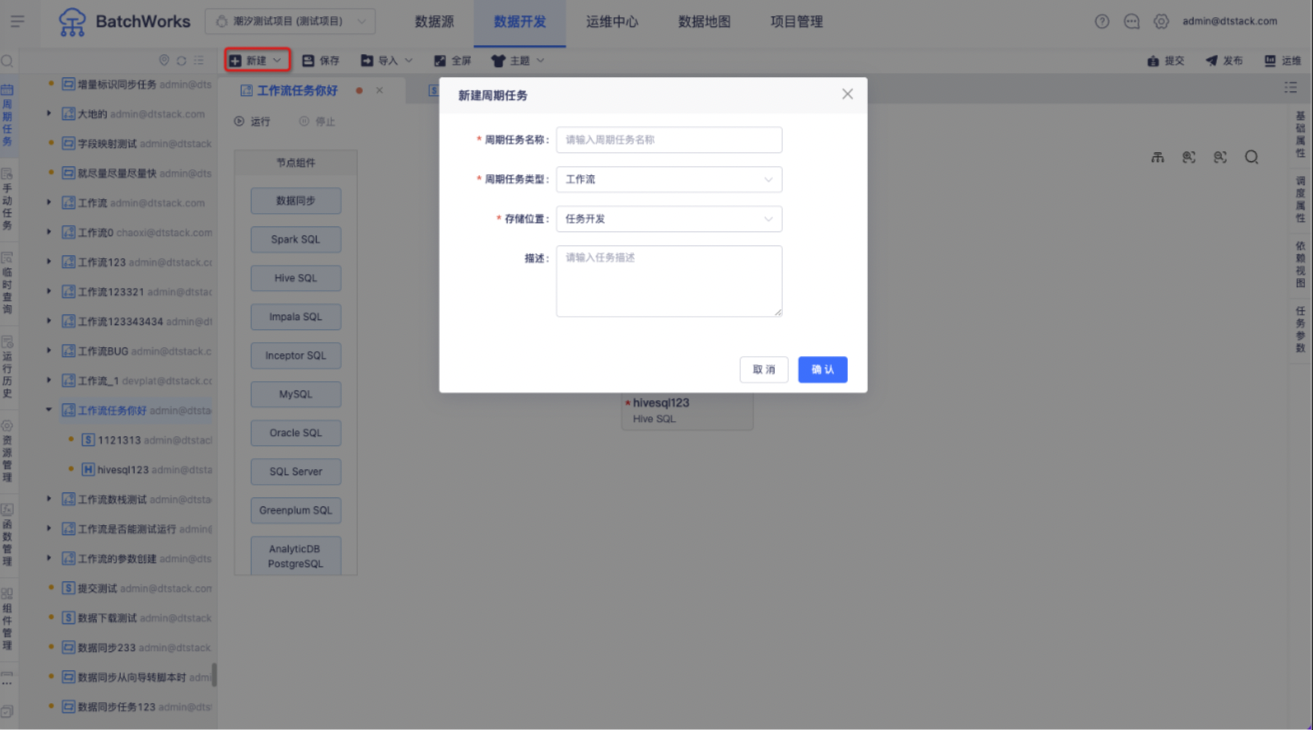Open the message chat bubble icon

click(1131, 21)
